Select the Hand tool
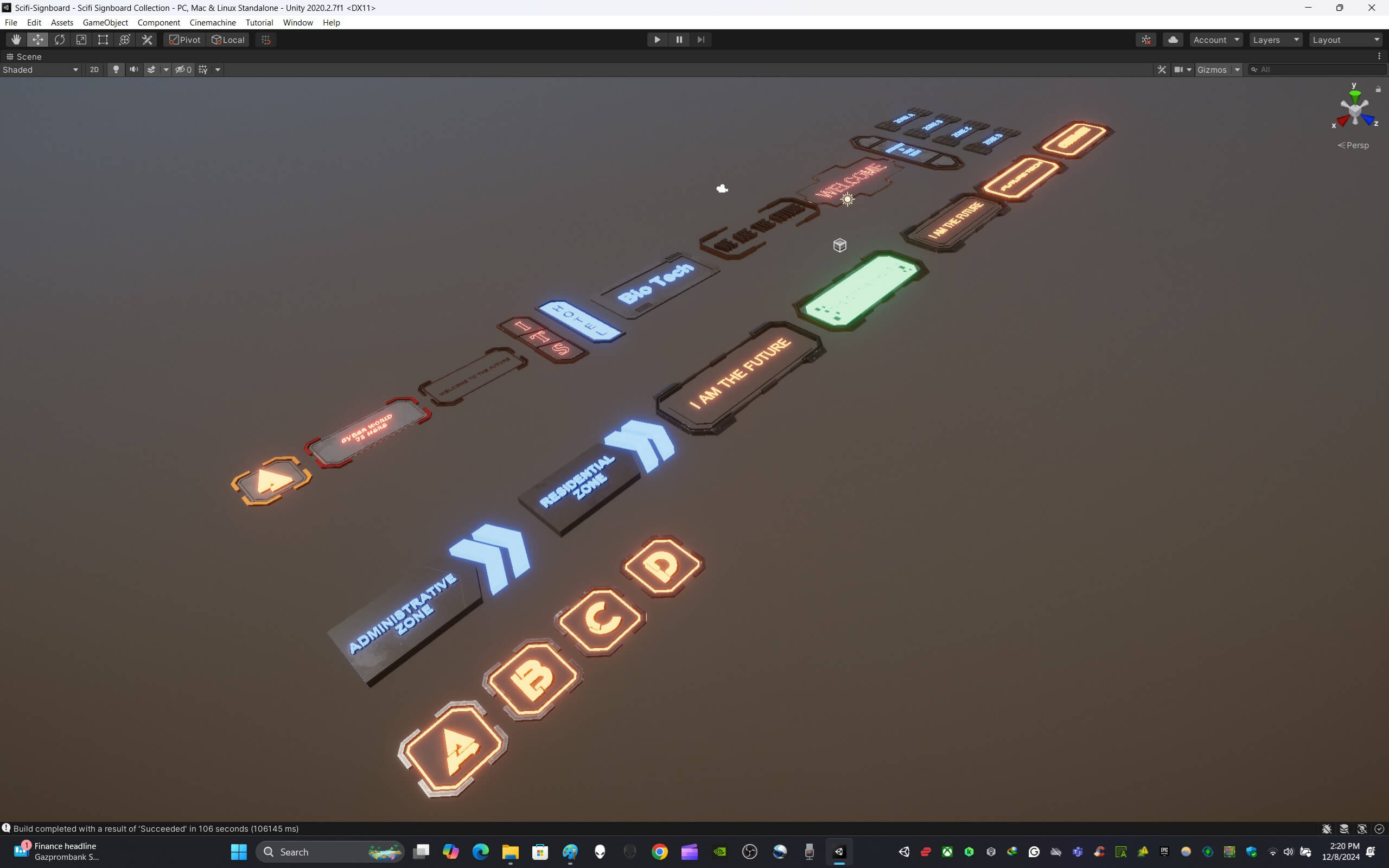The image size is (1389, 868). 16,40
